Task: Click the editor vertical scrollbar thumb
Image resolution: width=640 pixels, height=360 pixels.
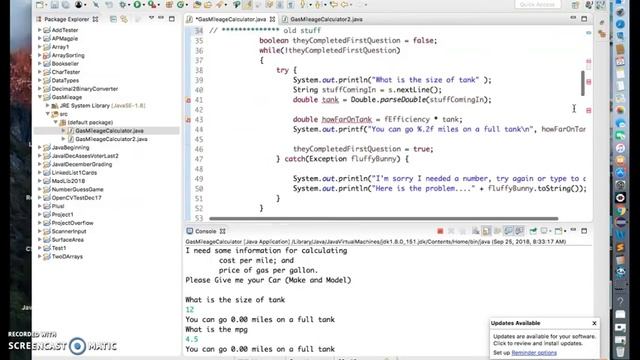Action: pyautogui.click(x=582, y=83)
